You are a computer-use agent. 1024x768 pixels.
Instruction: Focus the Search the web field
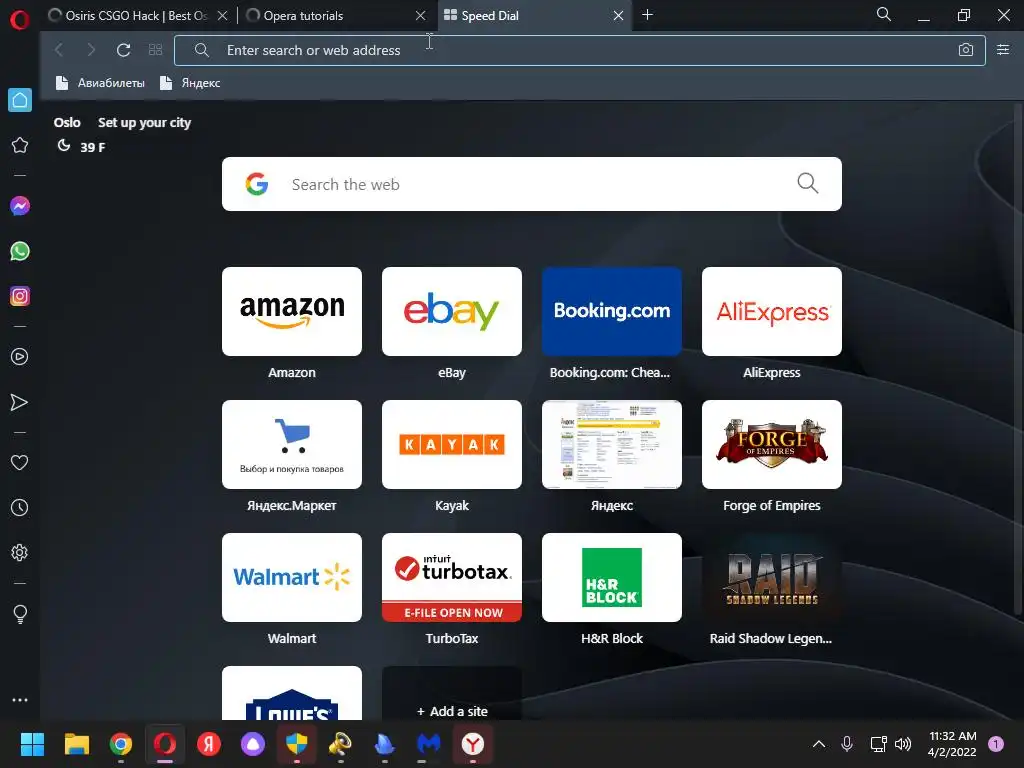click(x=532, y=184)
